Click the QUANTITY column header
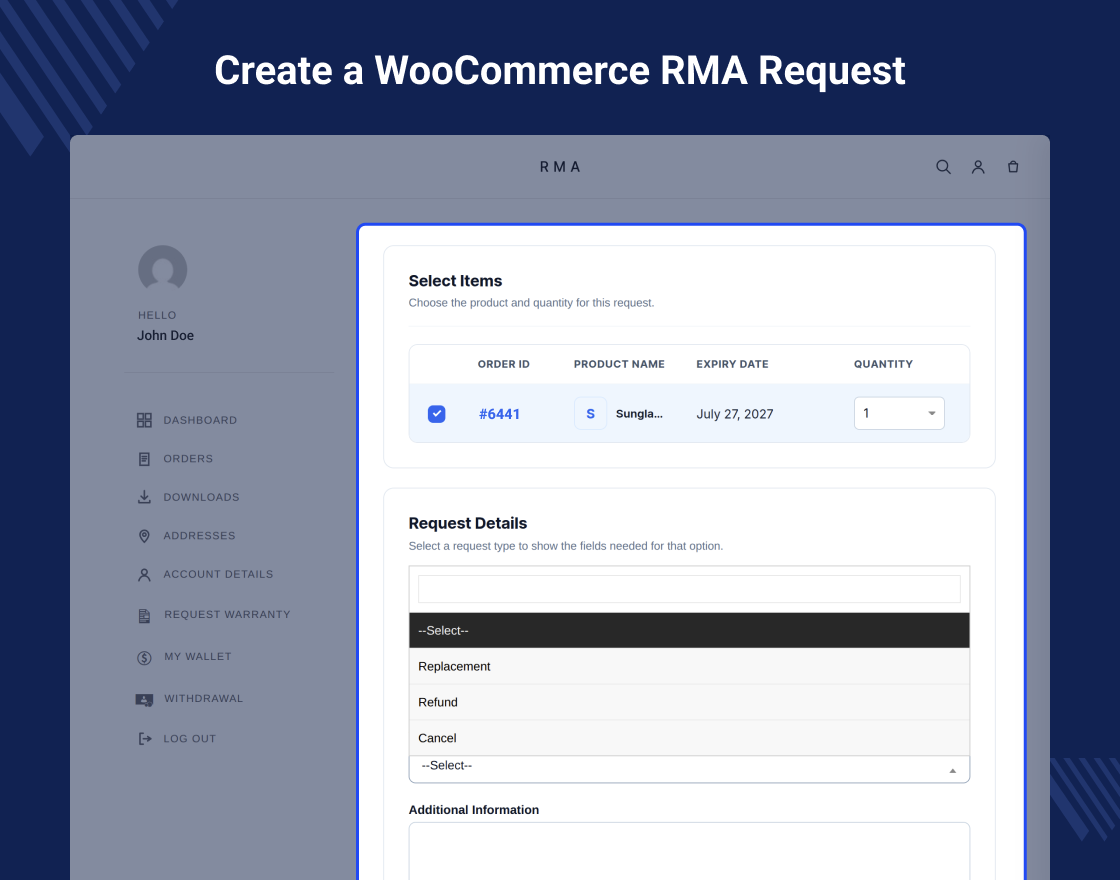The height and width of the screenshot is (880, 1120). (x=883, y=364)
